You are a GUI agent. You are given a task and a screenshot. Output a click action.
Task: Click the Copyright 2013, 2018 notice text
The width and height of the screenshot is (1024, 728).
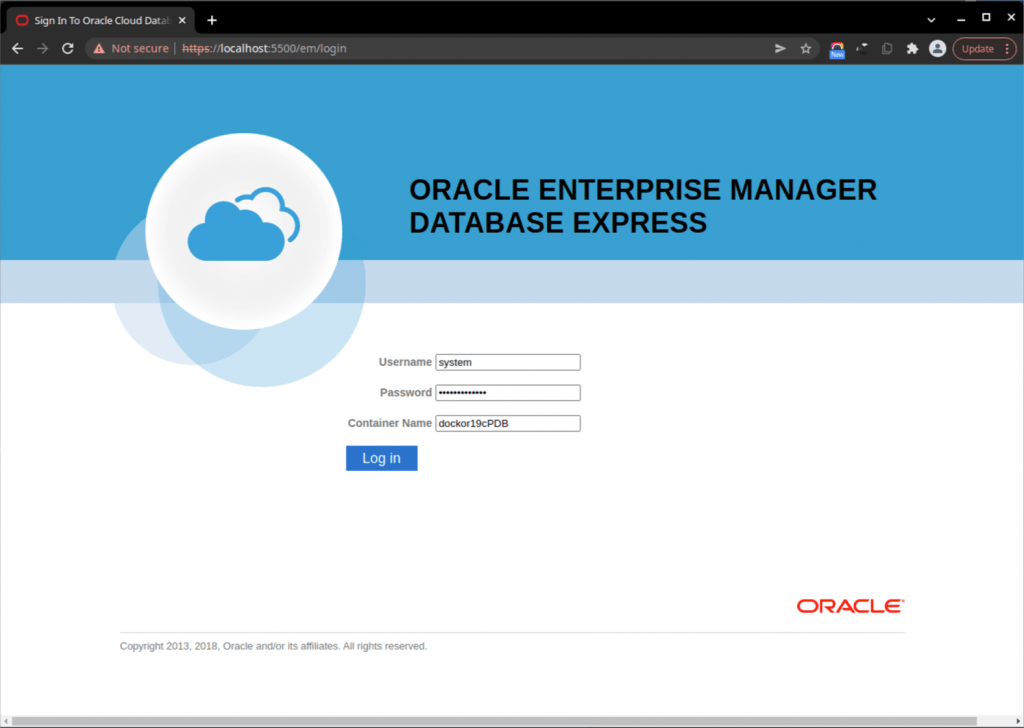point(273,646)
